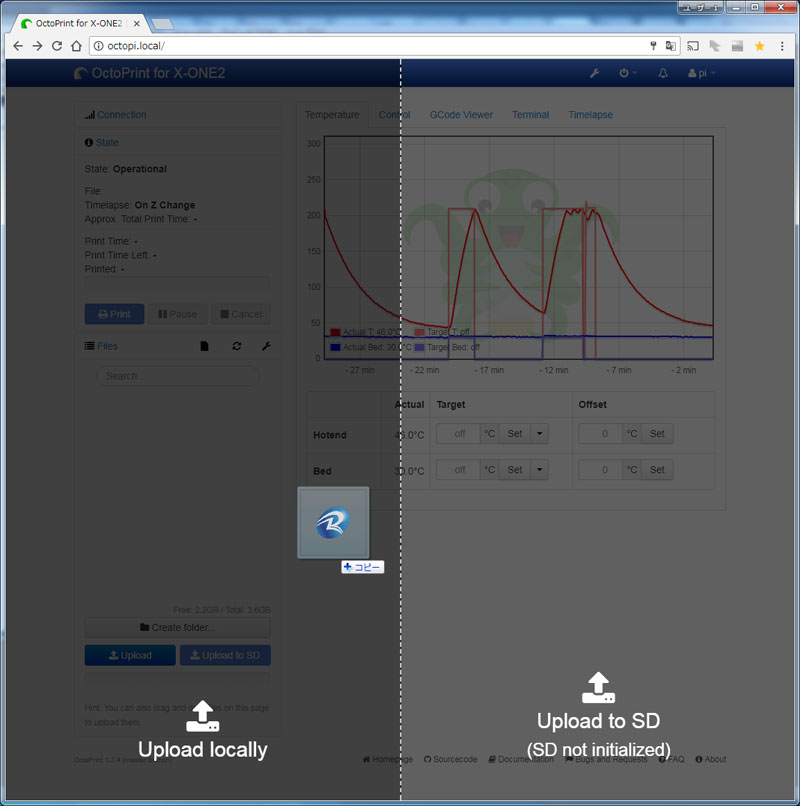Image resolution: width=800 pixels, height=806 pixels.
Task: Open Bed target preset dropdown arrow
Action: point(539,470)
